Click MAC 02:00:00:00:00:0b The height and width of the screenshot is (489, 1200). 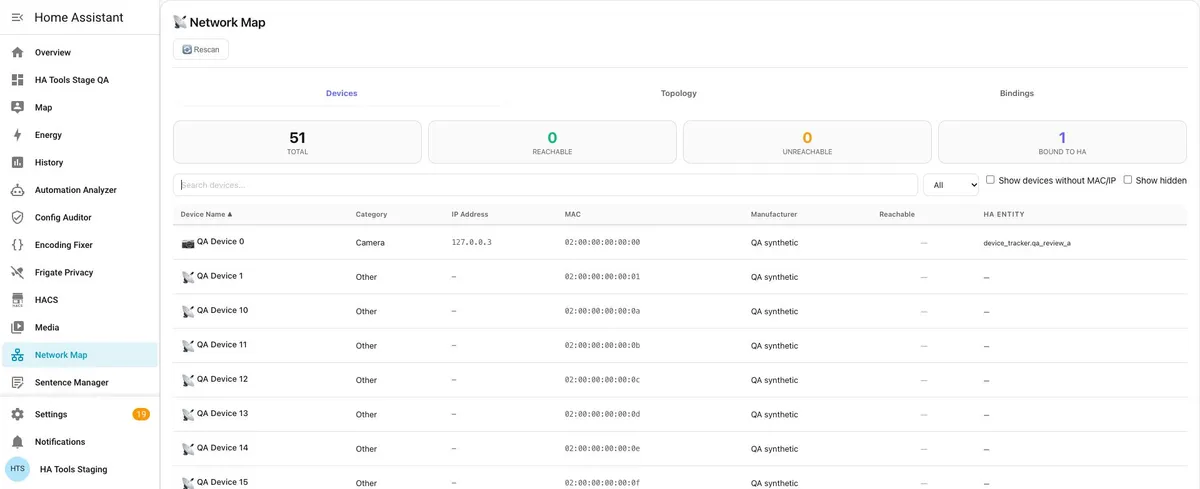(x=602, y=346)
